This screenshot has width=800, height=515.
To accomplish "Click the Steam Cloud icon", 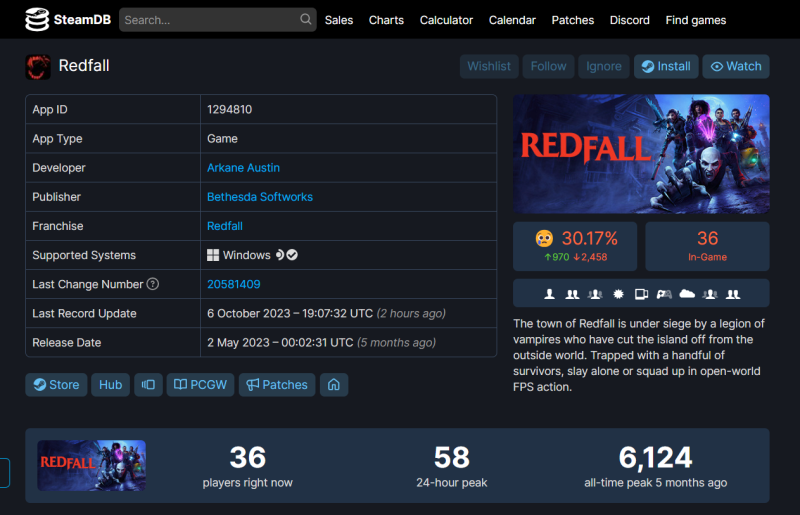I will pyautogui.click(x=687, y=294).
